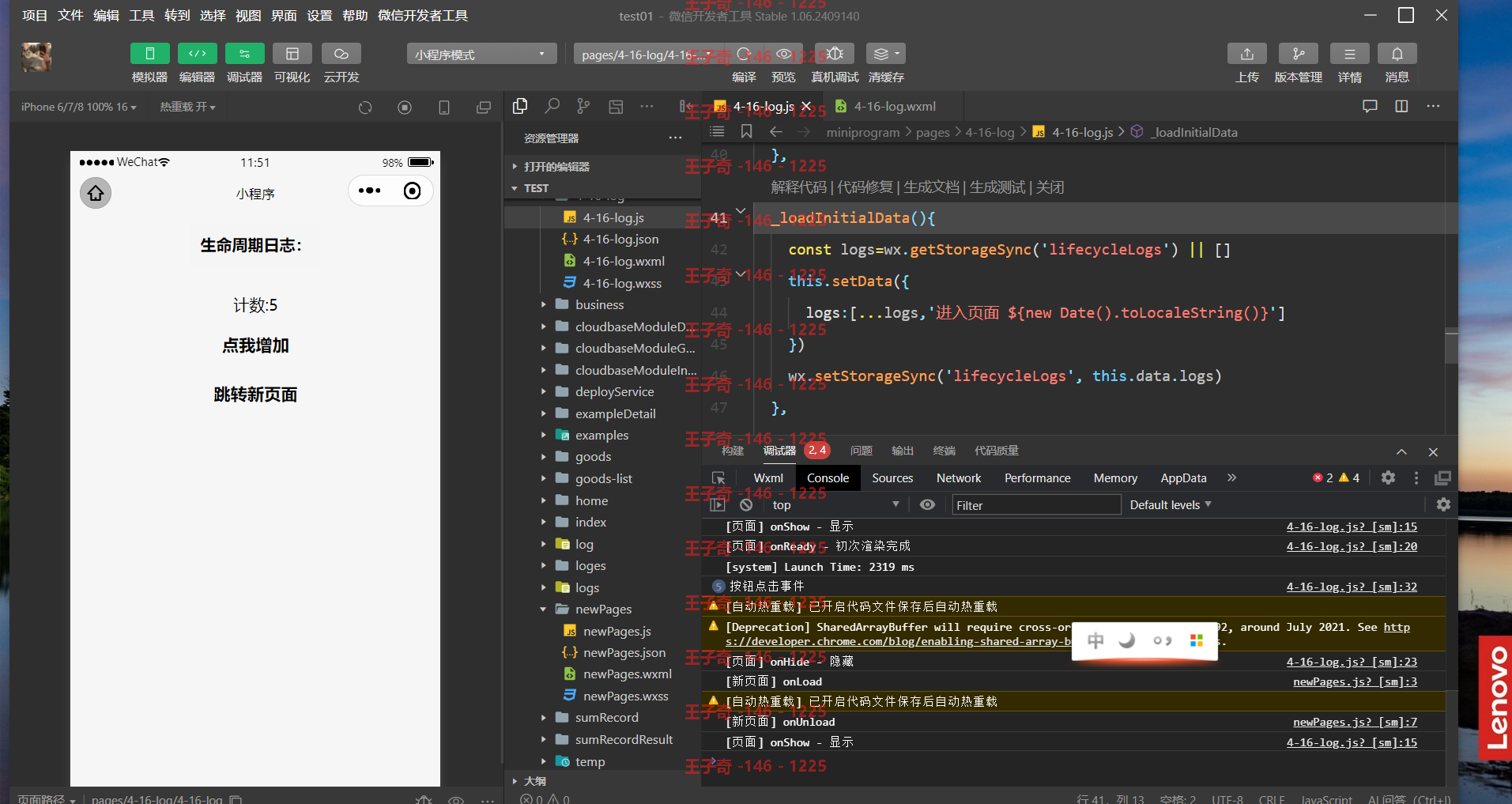Viewport: 1512px width, 804px height.
Task: Click 生成文档 code lens link
Action: click(931, 187)
